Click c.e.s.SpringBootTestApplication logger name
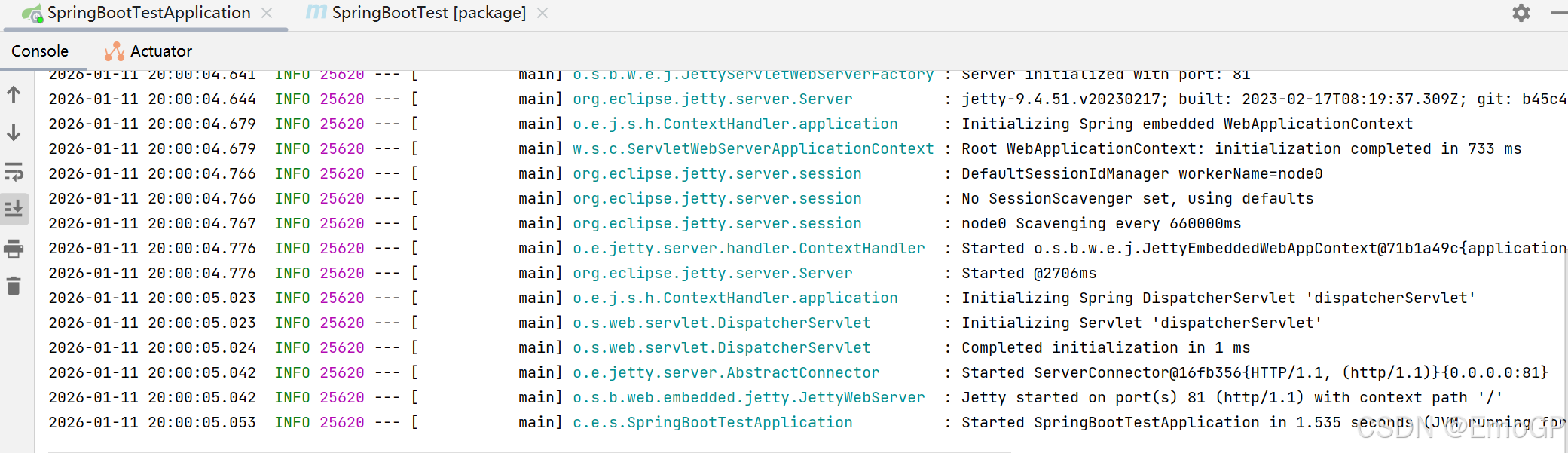The image size is (1568, 453). 713,422
